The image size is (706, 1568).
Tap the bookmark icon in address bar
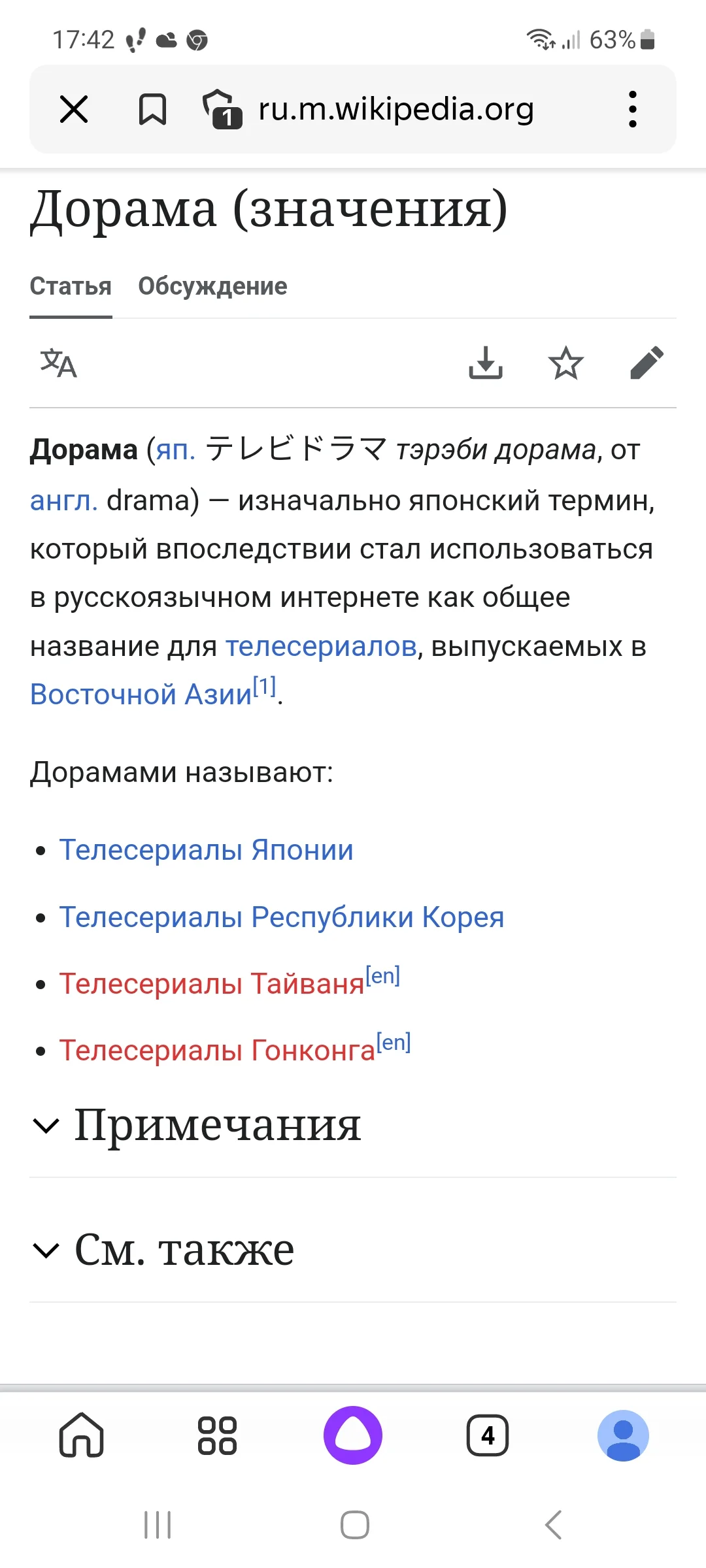151,108
